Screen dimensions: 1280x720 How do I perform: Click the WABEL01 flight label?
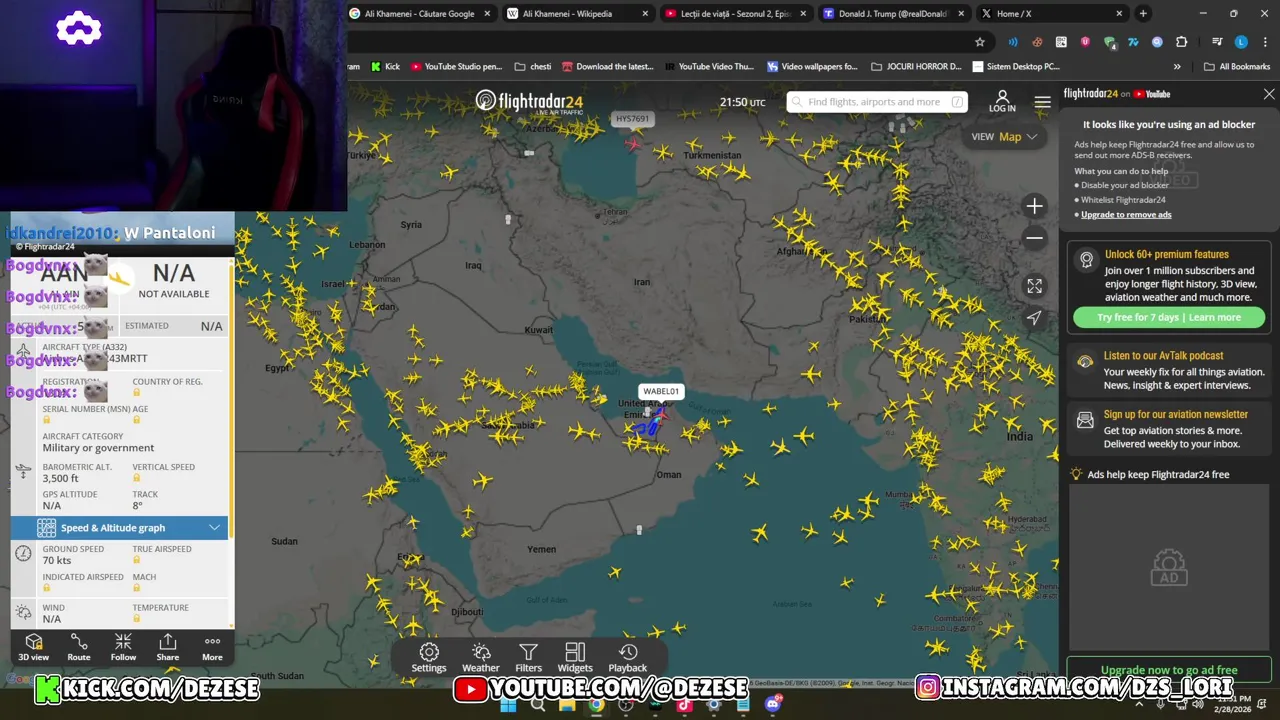click(661, 391)
